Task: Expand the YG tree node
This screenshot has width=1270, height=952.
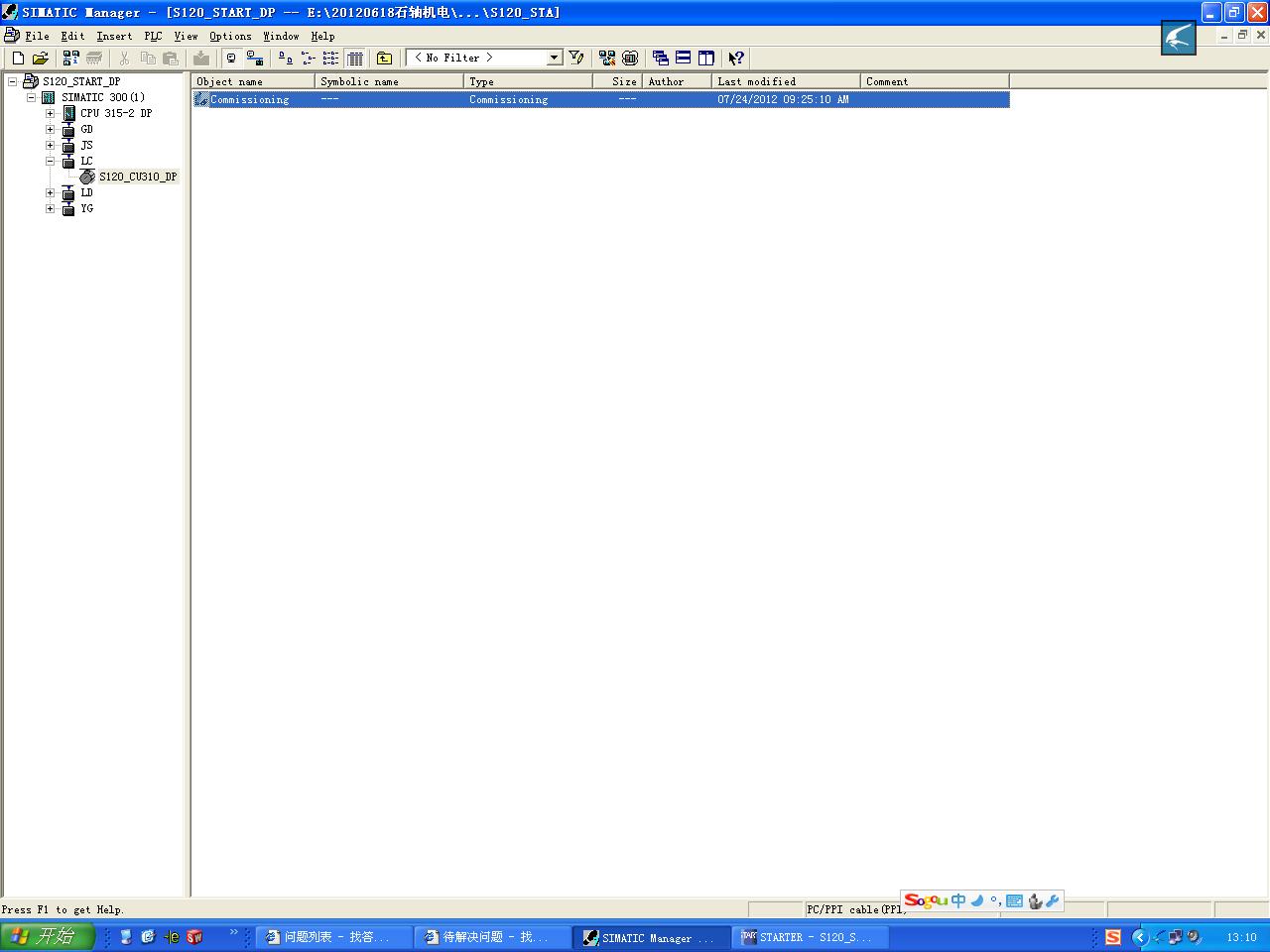Action: [x=50, y=208]
